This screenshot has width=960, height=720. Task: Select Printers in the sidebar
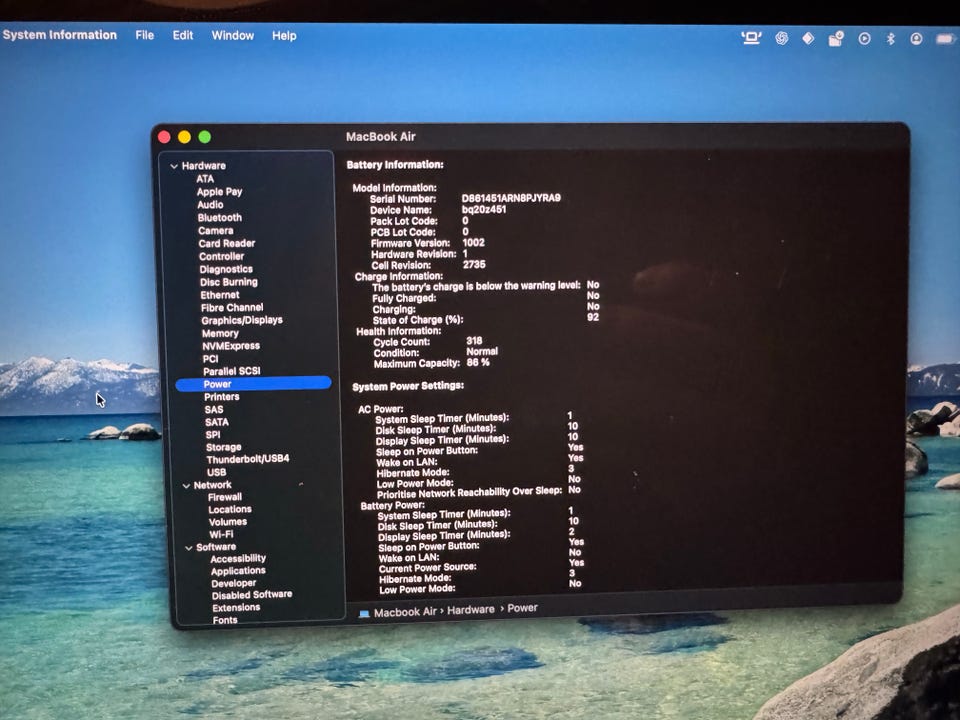(222, 397)
